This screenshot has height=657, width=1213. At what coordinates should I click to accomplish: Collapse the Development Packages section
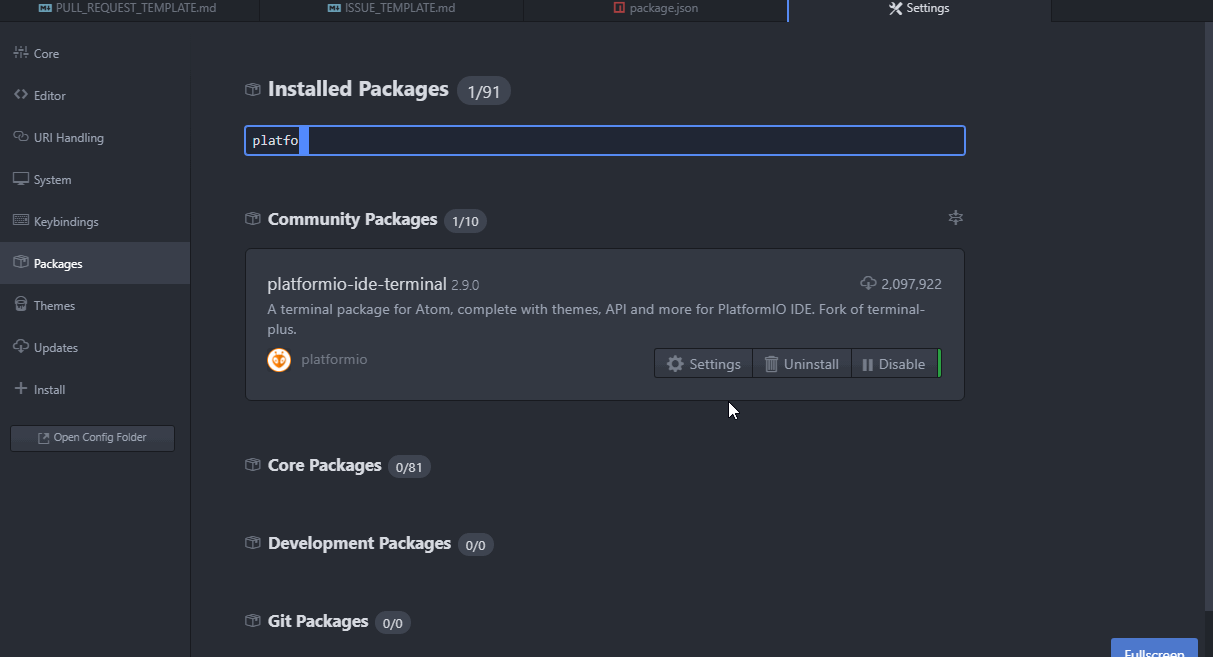pos(359,543)
